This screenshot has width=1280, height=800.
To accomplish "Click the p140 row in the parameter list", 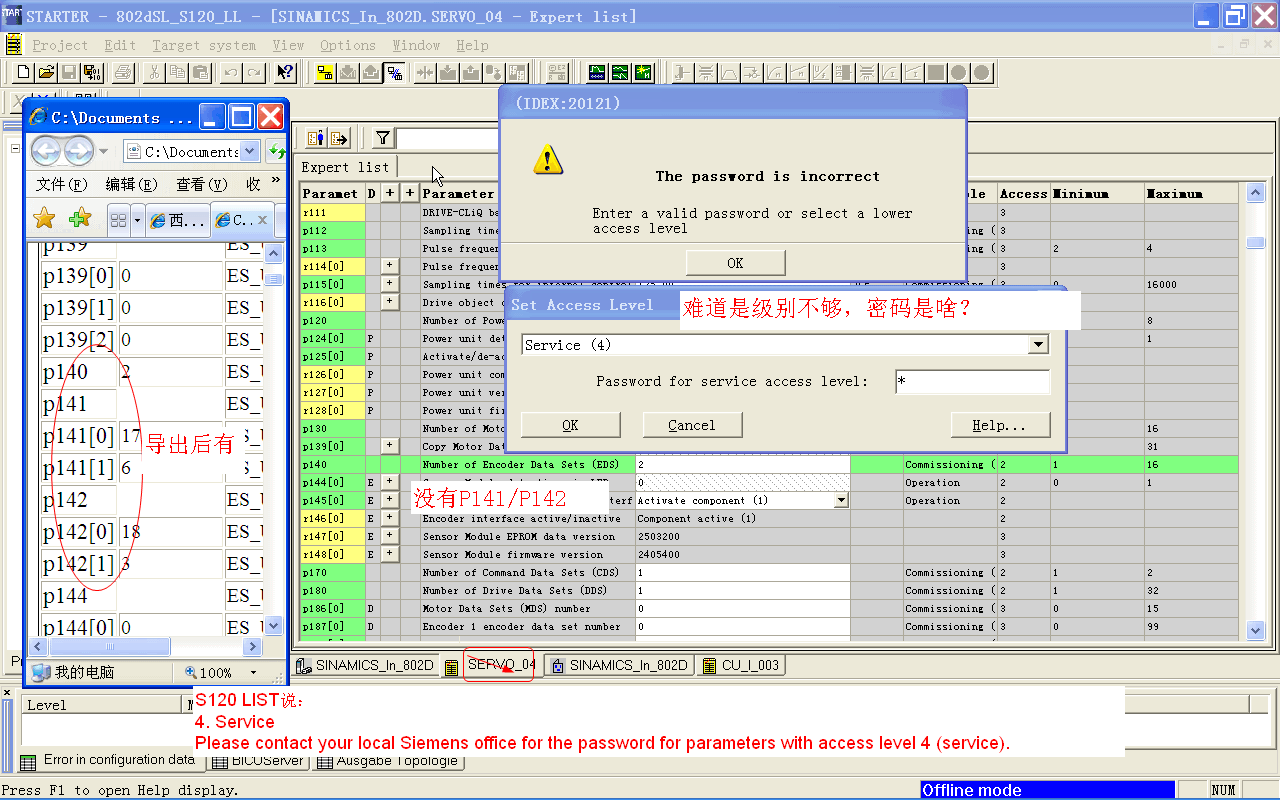I will coord(769,465).
